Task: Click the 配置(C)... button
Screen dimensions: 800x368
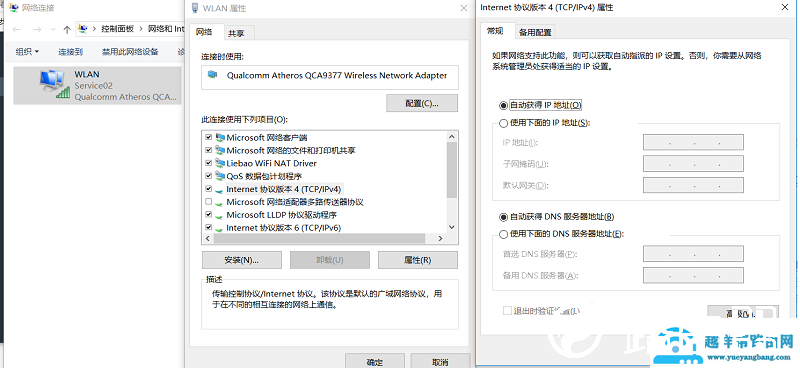Action: (x=422, y=103)
